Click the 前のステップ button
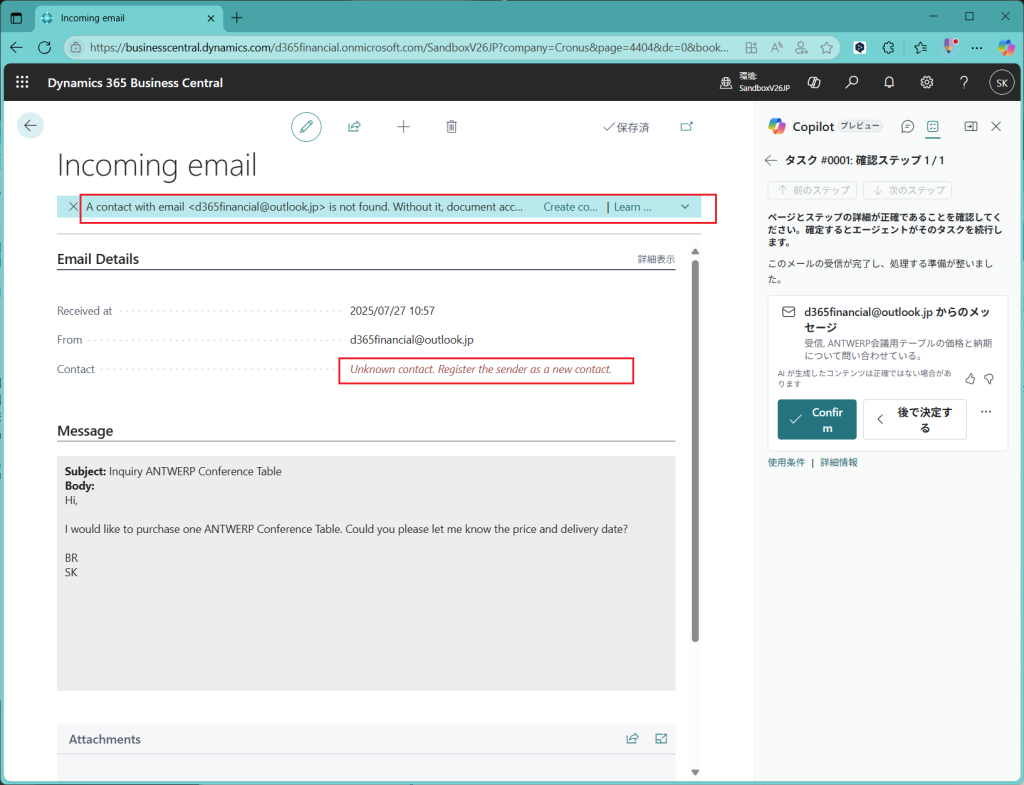This screenshot has width=1024, height=785. pyautogui.click(x=812, y=190)
